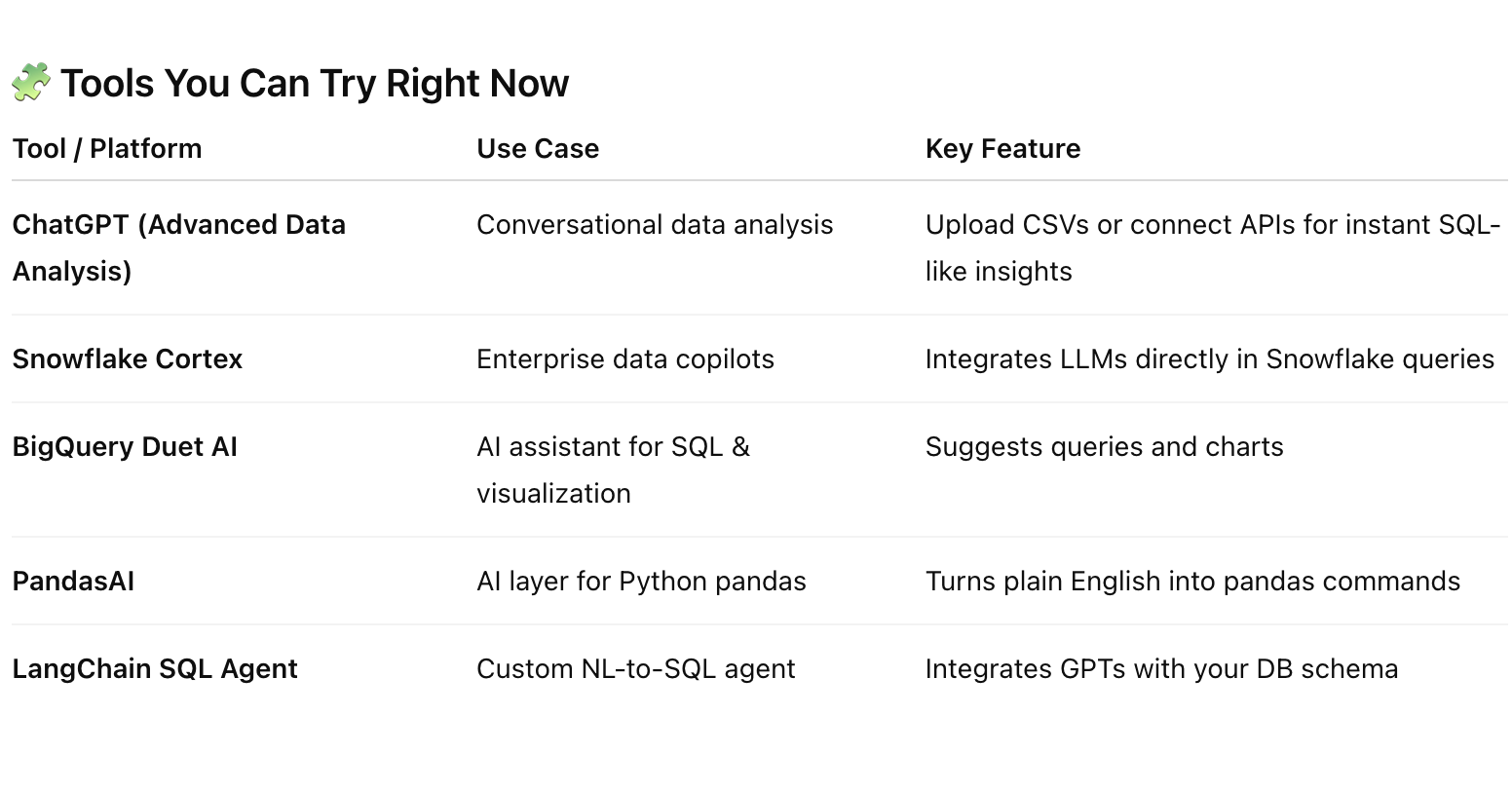Image resolution: width=1512 pixels, height=791 pixels.
Task: Click 'Turns plain English into pandas commands'
Action: 1192,582
